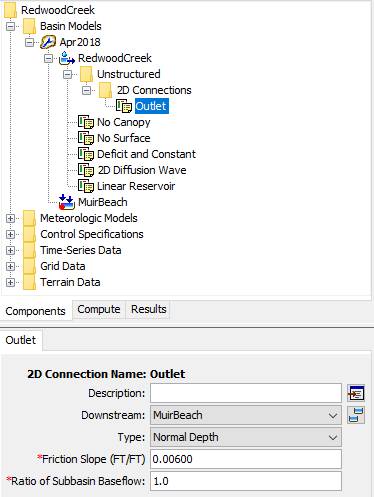Click the Ratio of Subbasin Baseflow field
The image size is (374, 497).
[246, 481]
